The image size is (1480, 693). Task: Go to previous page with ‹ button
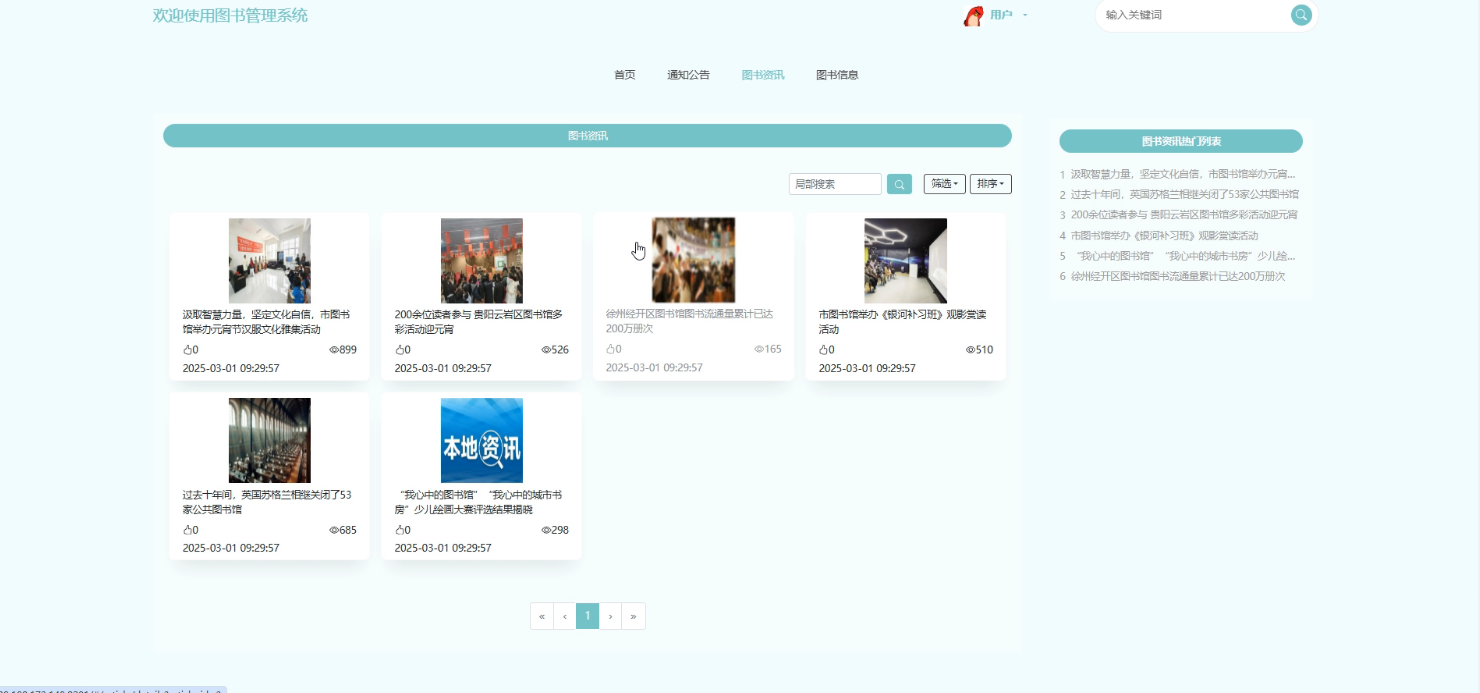coord(565,617)
